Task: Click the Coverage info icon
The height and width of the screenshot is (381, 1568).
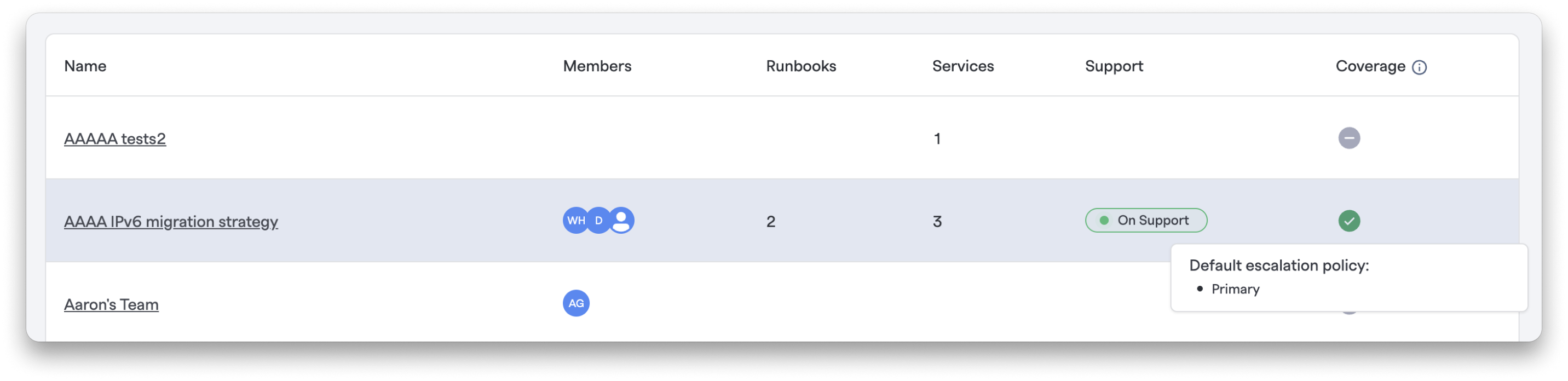Action: (1419, 67)
